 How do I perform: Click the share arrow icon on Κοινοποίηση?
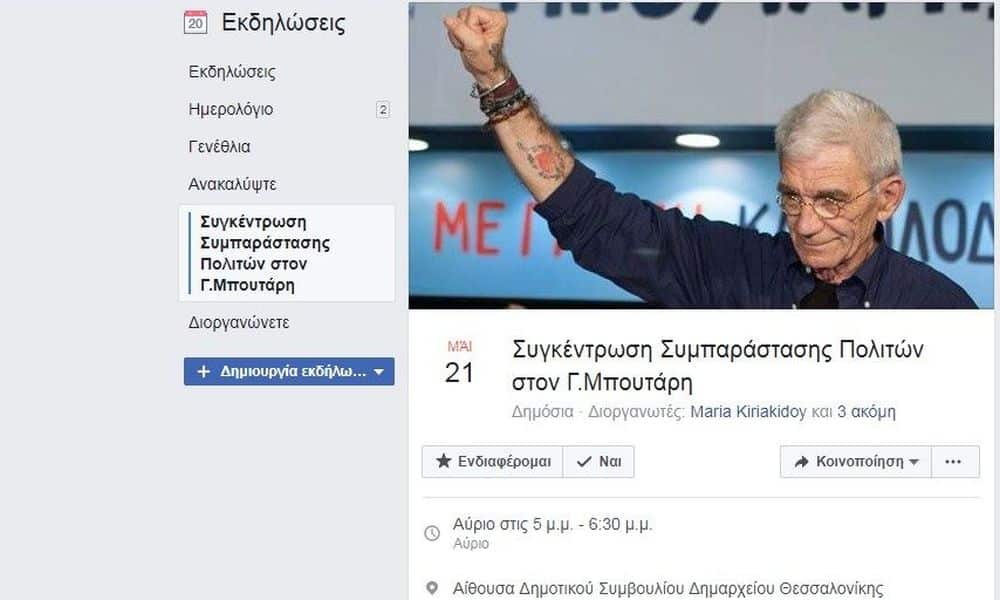click(802, 462)
